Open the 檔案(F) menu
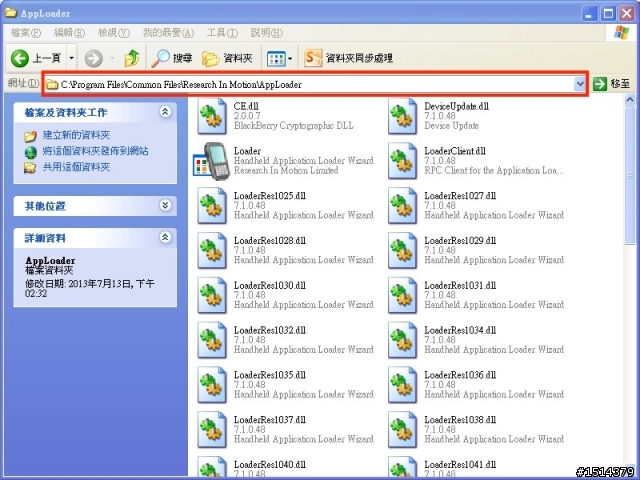This screenshot has width=640, height=480. pos(26,33)
